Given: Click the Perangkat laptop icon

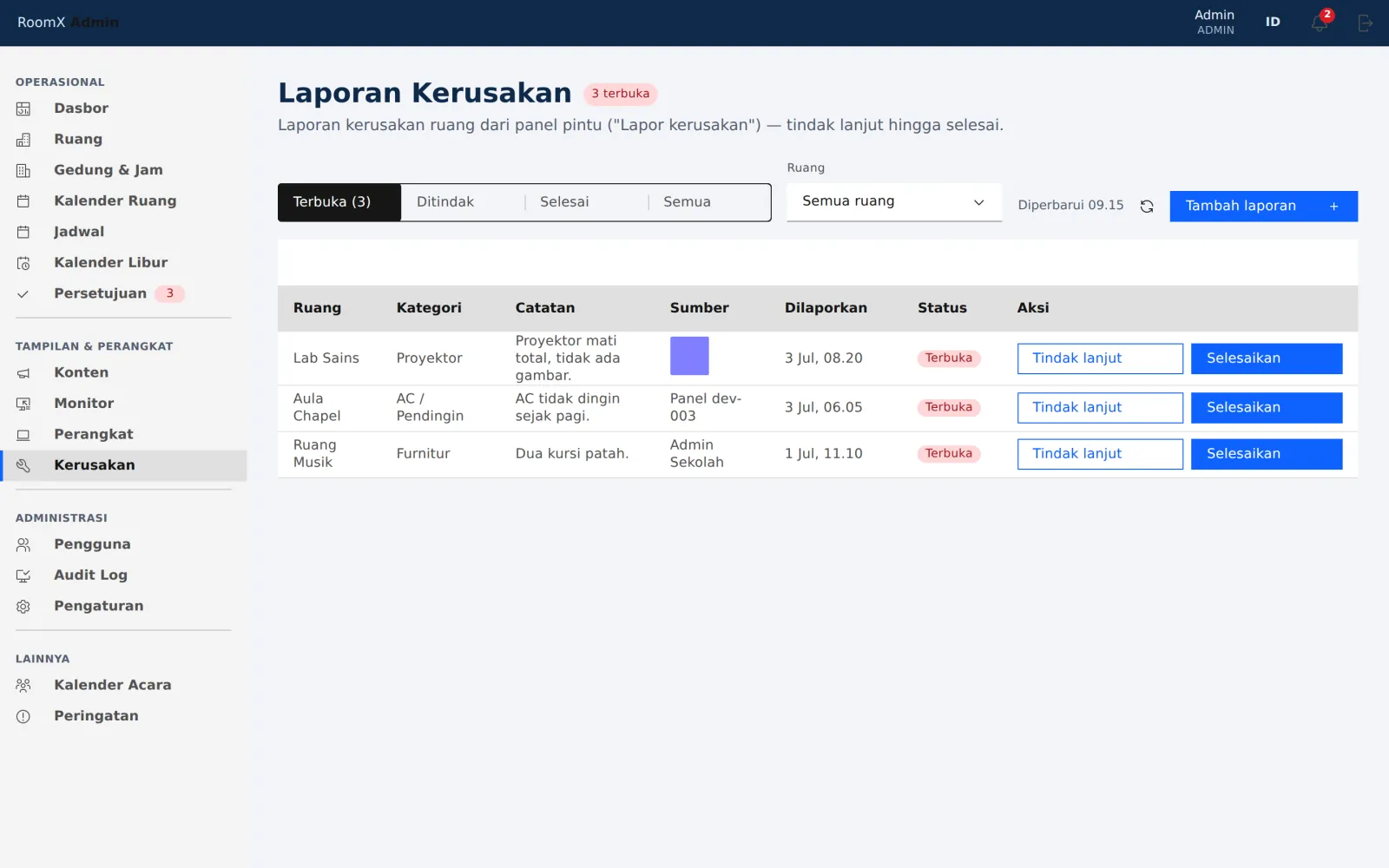Looking at the screenshot, I should pos(23,435).
